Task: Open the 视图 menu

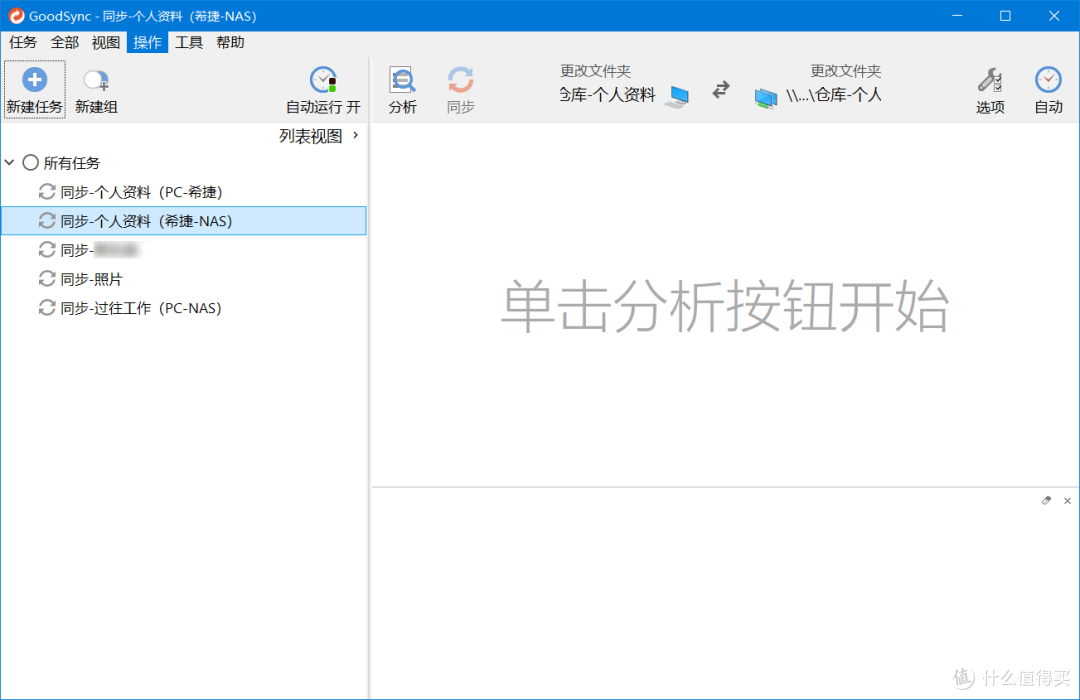Action: coord(106,42)
